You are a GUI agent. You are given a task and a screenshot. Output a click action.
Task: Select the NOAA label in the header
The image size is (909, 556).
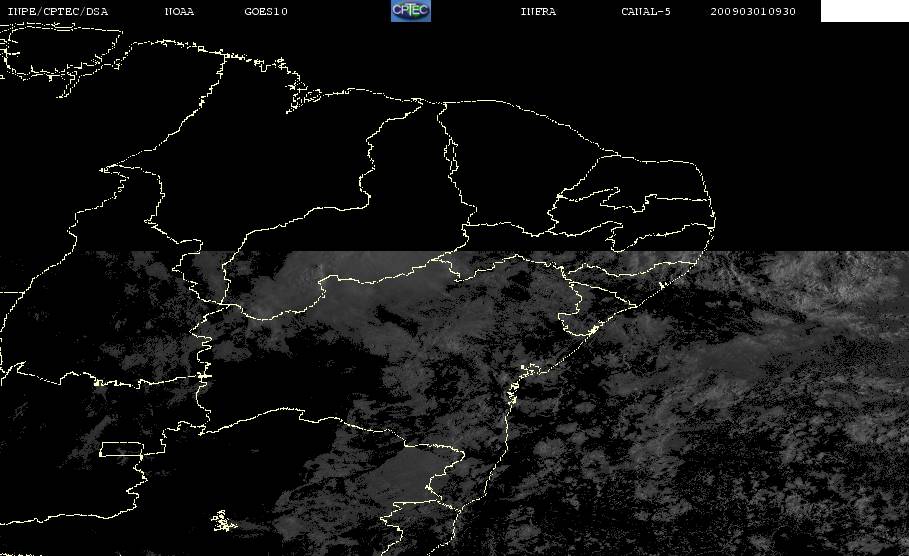[179, 12]
